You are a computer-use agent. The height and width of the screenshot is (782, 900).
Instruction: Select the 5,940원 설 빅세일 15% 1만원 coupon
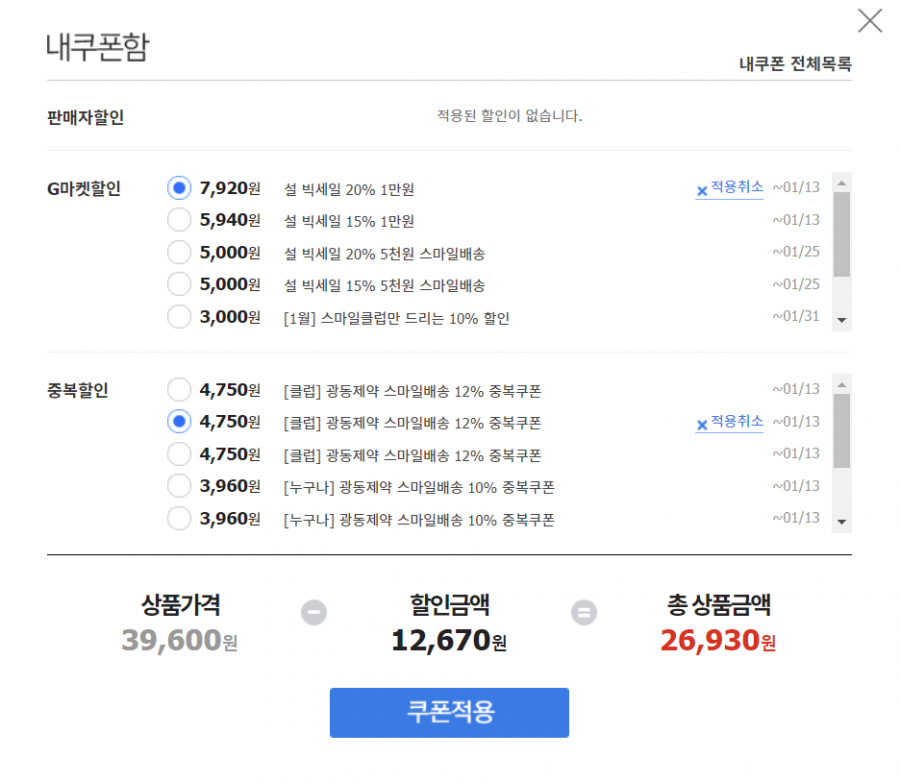179,220
